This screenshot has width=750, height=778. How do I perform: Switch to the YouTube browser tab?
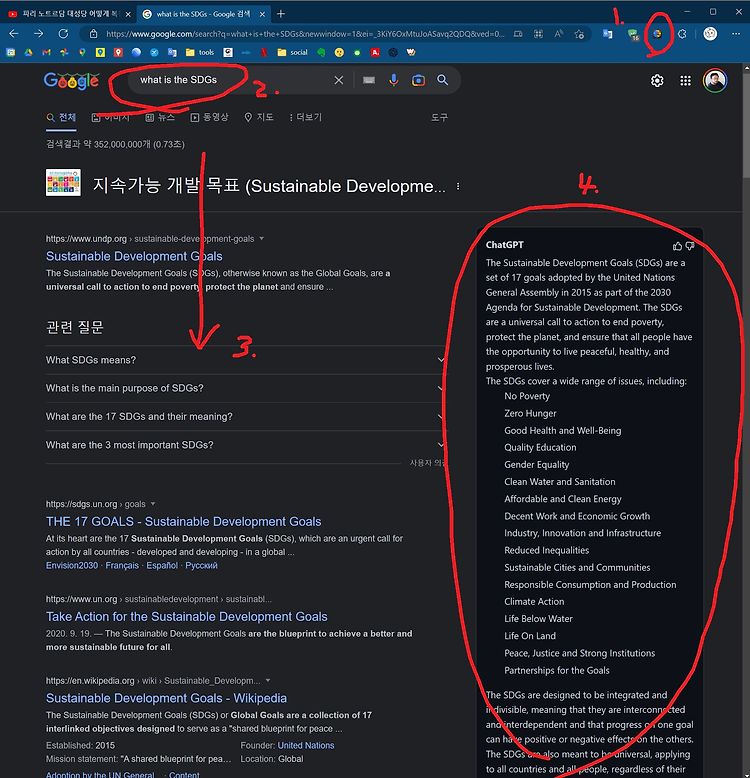(69, 14)
